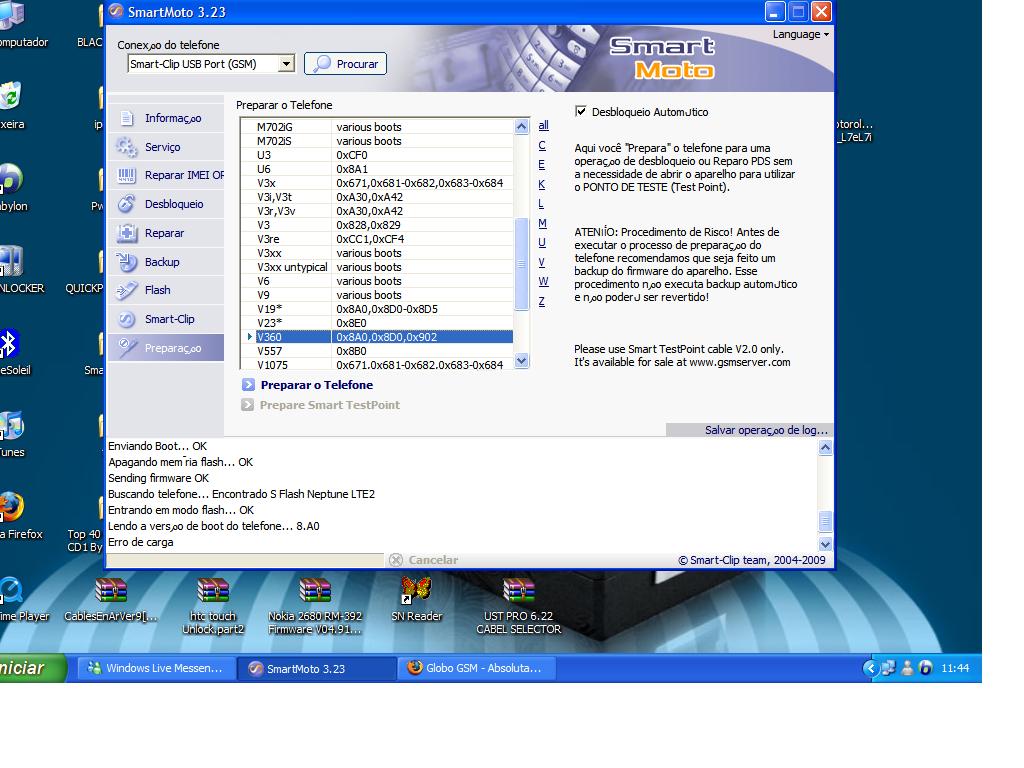Click the phone list scroll up arrow

pyautogui.click(x=521, y=126)
